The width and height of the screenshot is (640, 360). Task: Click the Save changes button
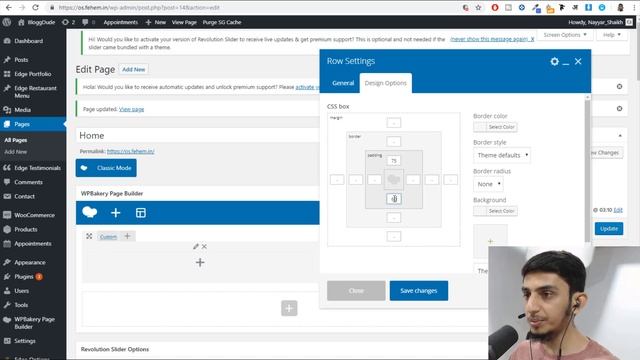[418, 291]
